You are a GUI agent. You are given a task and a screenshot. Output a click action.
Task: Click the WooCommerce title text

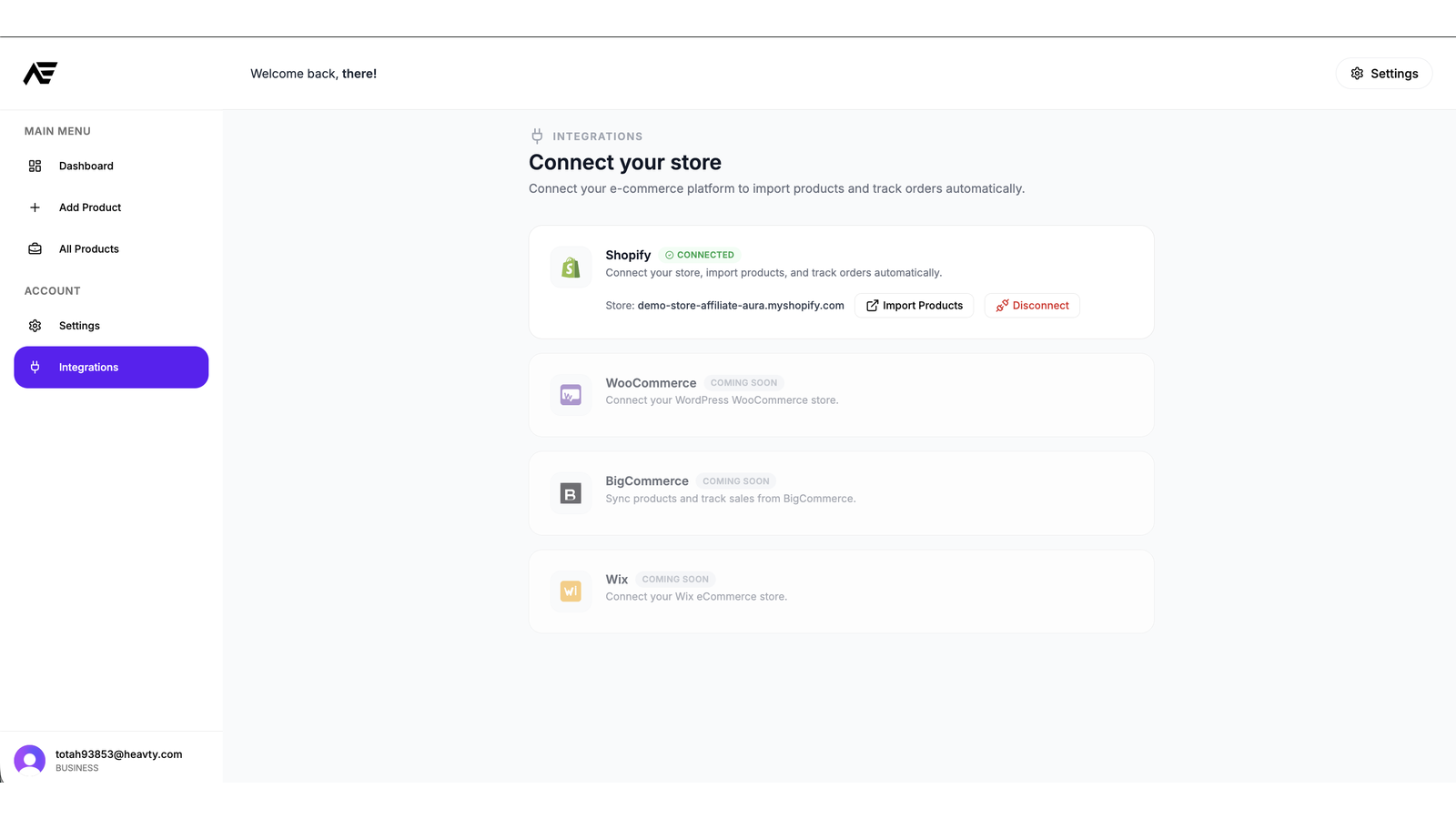click(651, 383)
